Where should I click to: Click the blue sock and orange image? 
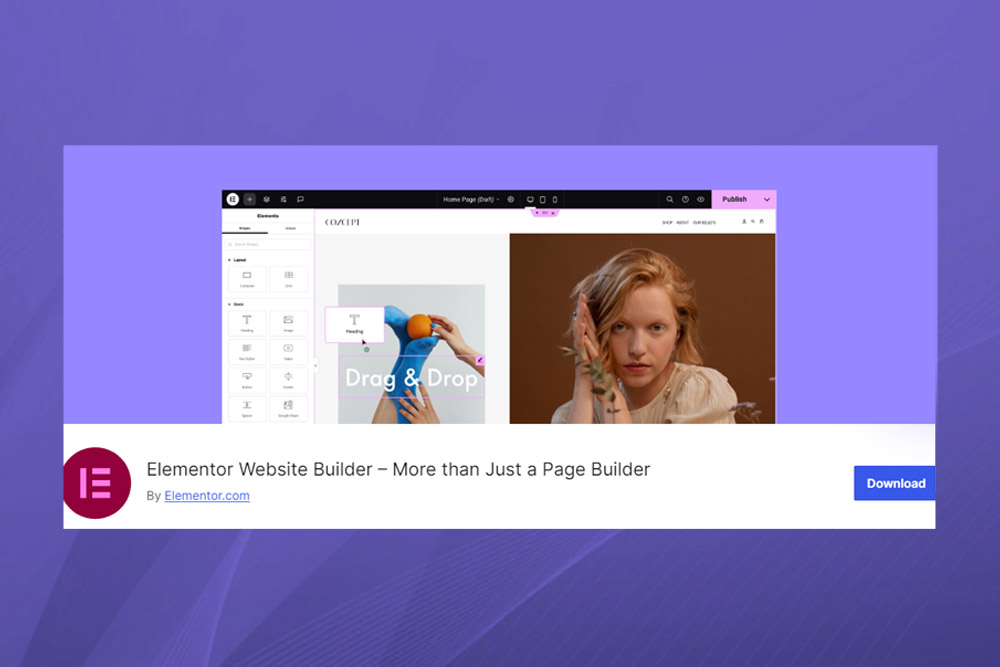(411, 354)
